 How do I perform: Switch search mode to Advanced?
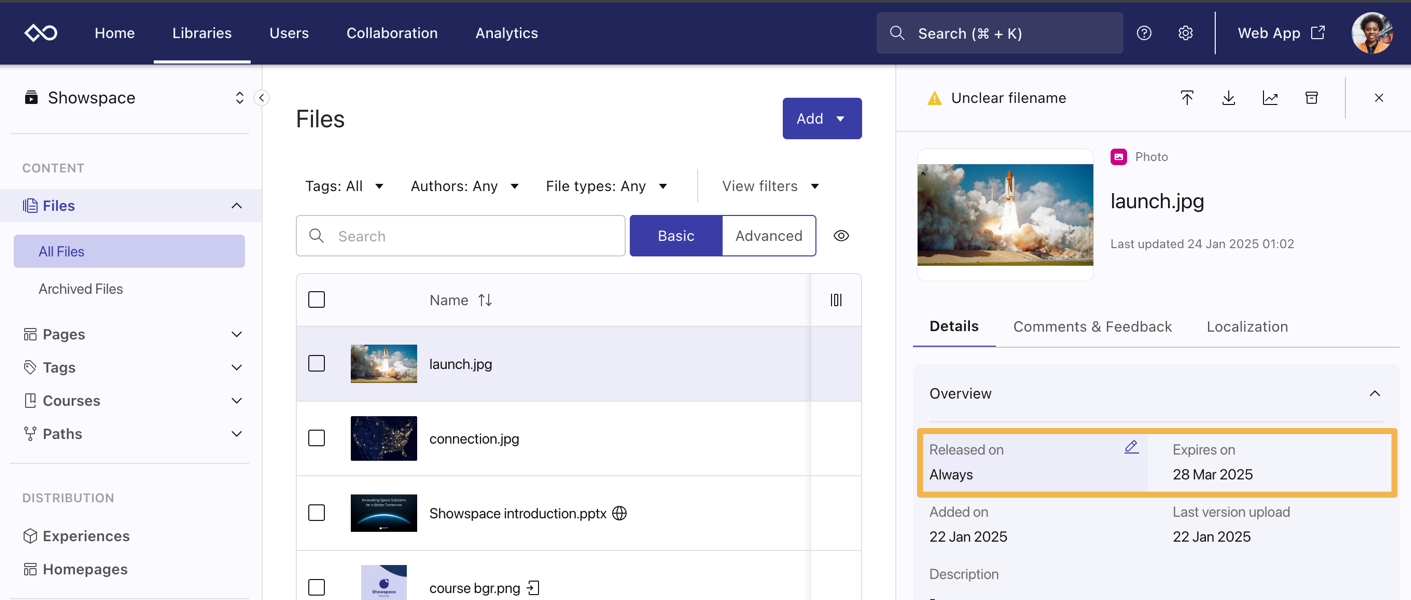tap(769, 236)
